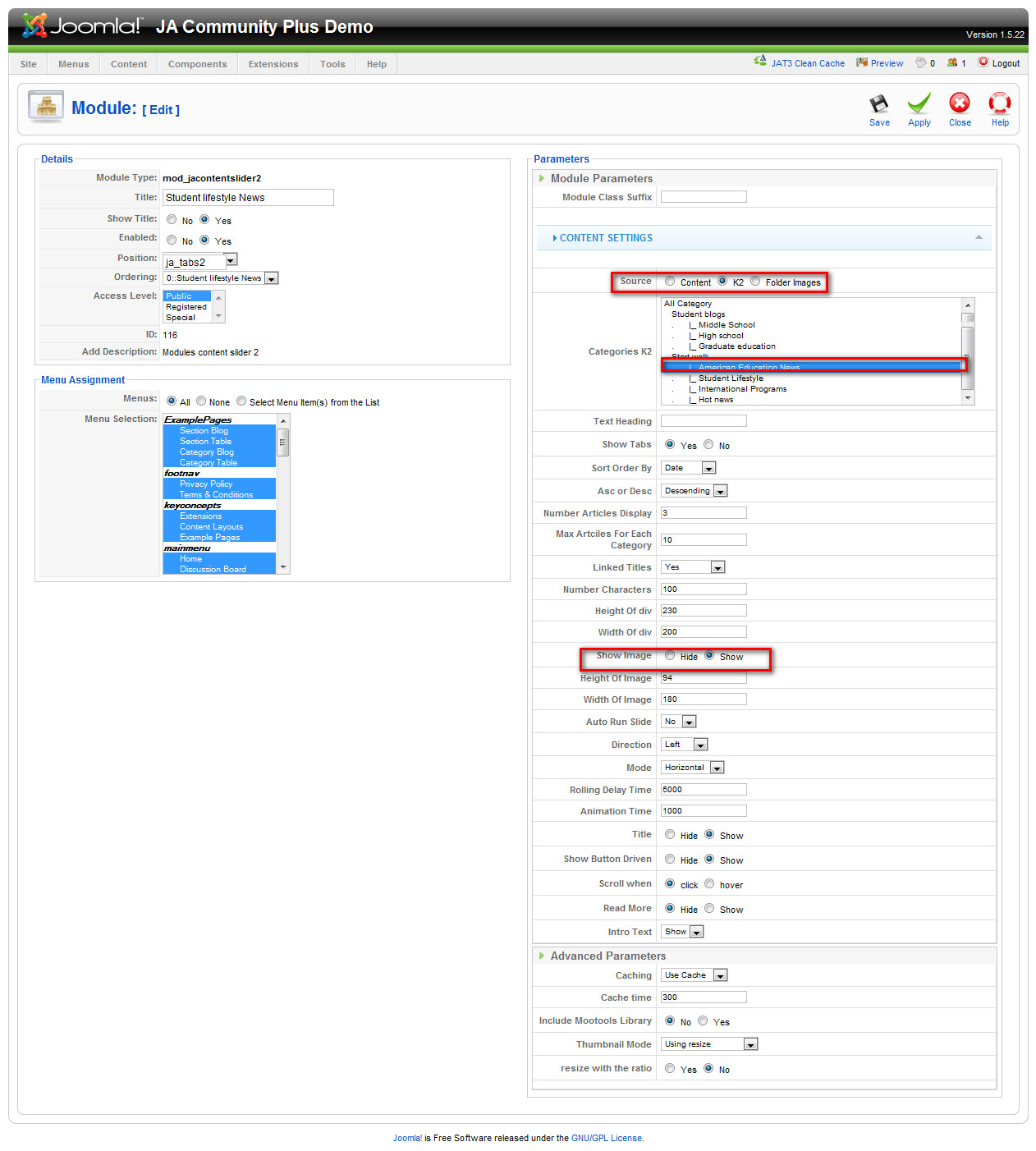Select Student Lifestyle in the Categories K2 list

pos(731,378)
